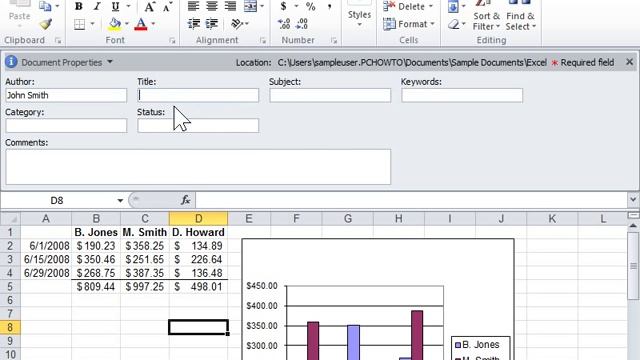Center the text horizontally
Screen dimensions: 640x360
coord(211,6)
